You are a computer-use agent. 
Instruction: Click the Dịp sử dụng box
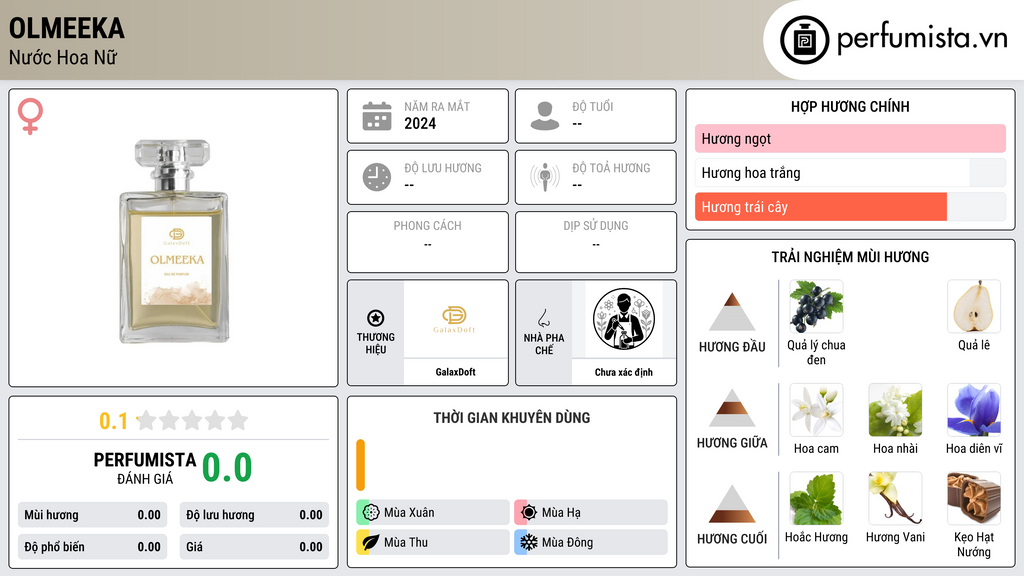click(x=596, y=242)
